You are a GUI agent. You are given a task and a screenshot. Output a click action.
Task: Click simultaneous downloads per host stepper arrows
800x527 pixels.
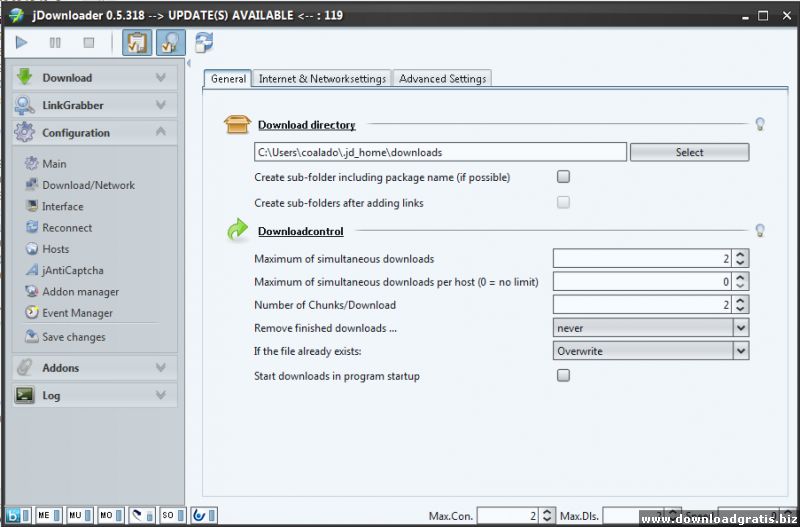pos(740,282)
